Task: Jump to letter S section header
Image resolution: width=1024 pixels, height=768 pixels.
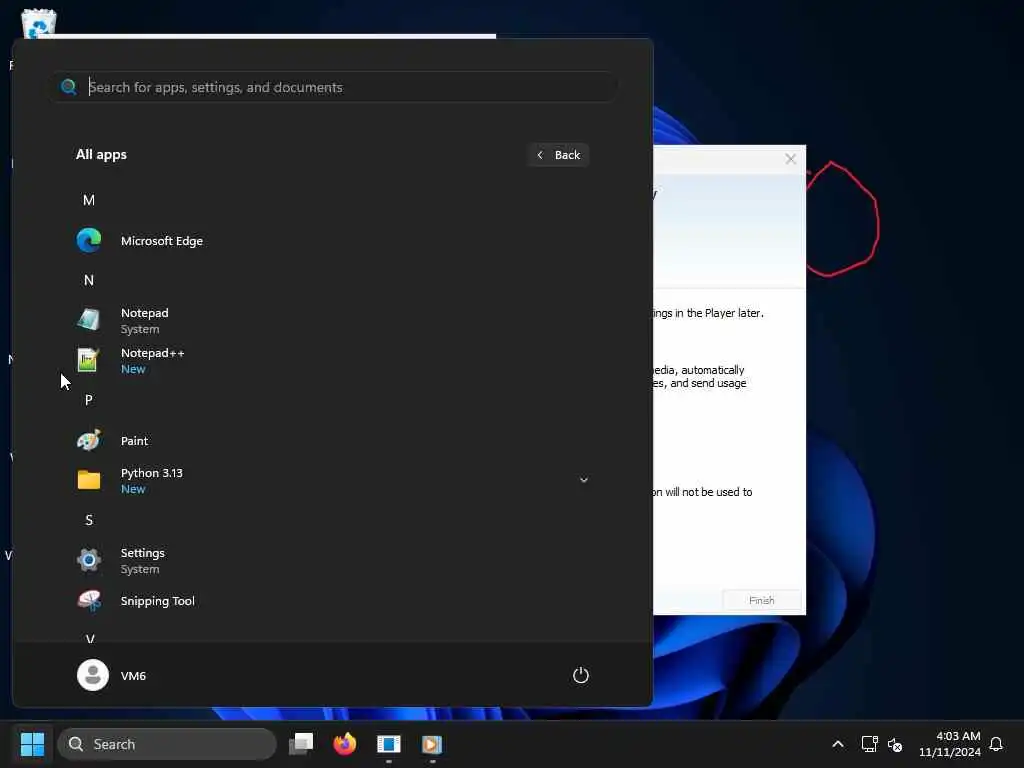Action: (89, 520)
